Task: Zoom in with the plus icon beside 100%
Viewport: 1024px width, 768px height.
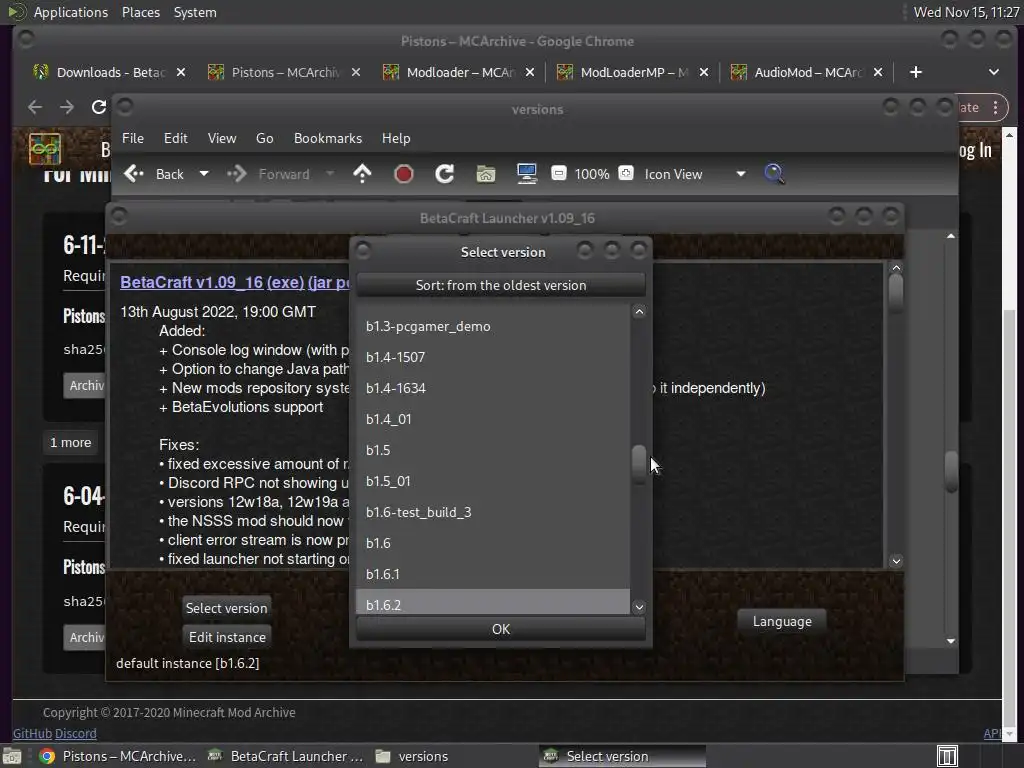Action: point(626,173)
